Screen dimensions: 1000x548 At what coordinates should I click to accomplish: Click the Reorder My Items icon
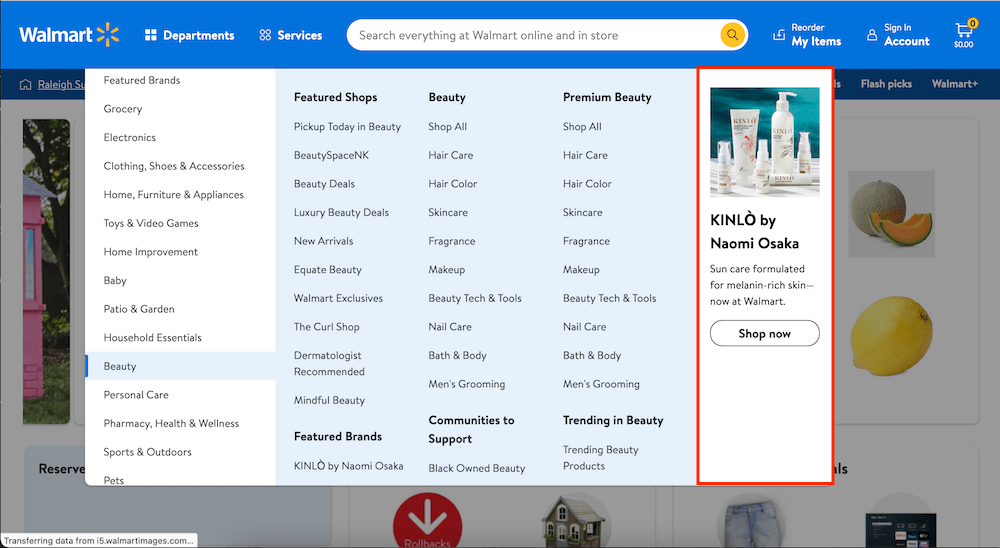780,35
